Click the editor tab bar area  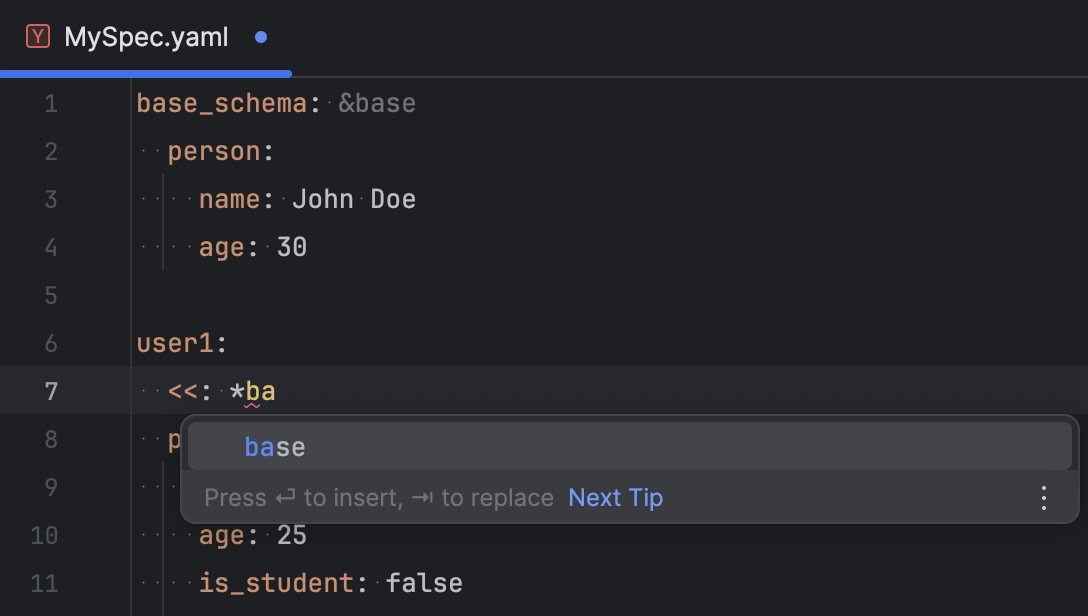600,37
